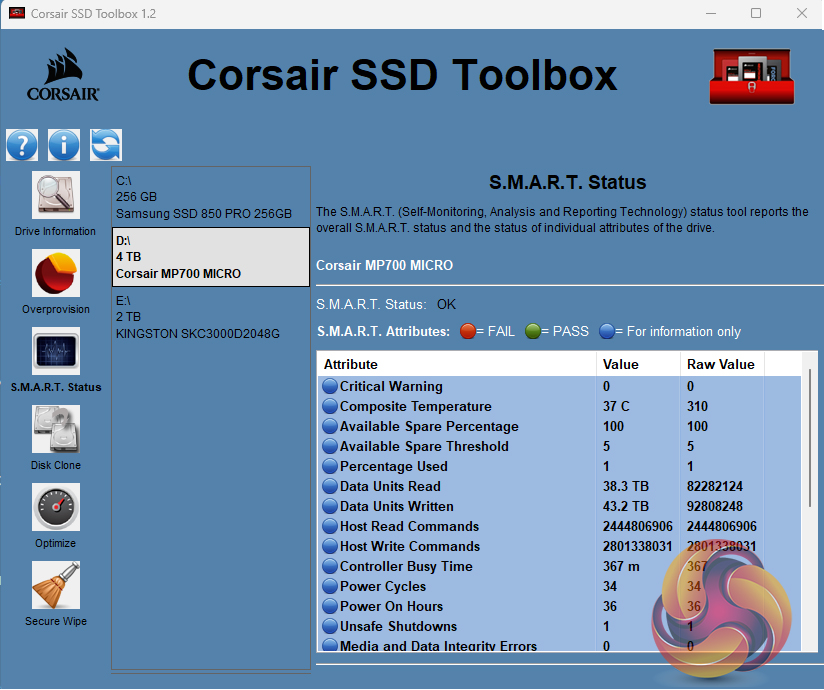This screenshot has height=690, width=824.
Task: Select the Composite Temperature attribute row
Action: click(x=415, y=407)
